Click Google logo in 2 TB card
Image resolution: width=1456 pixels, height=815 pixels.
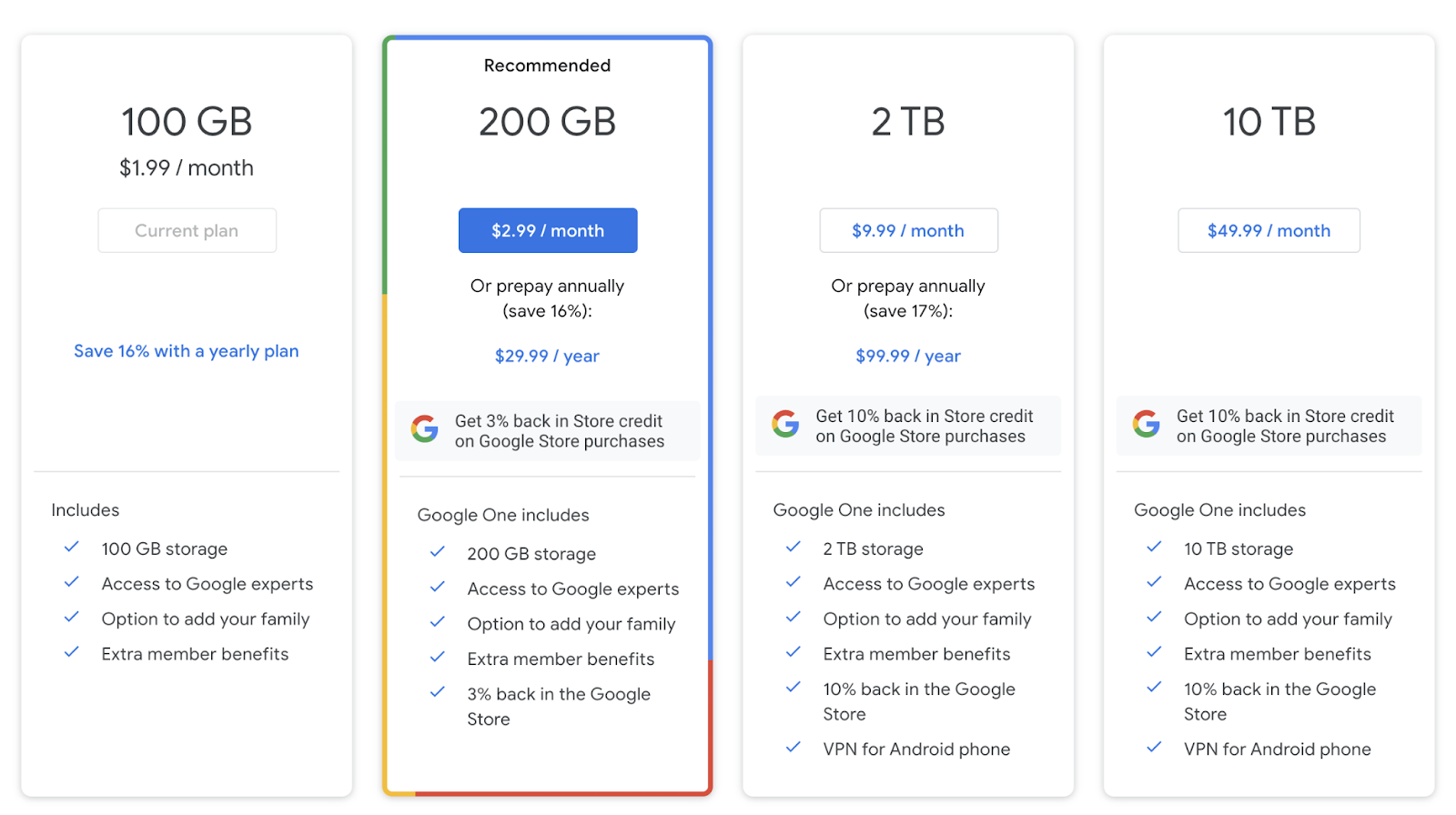pyautogui.click(x=785, y=424)
